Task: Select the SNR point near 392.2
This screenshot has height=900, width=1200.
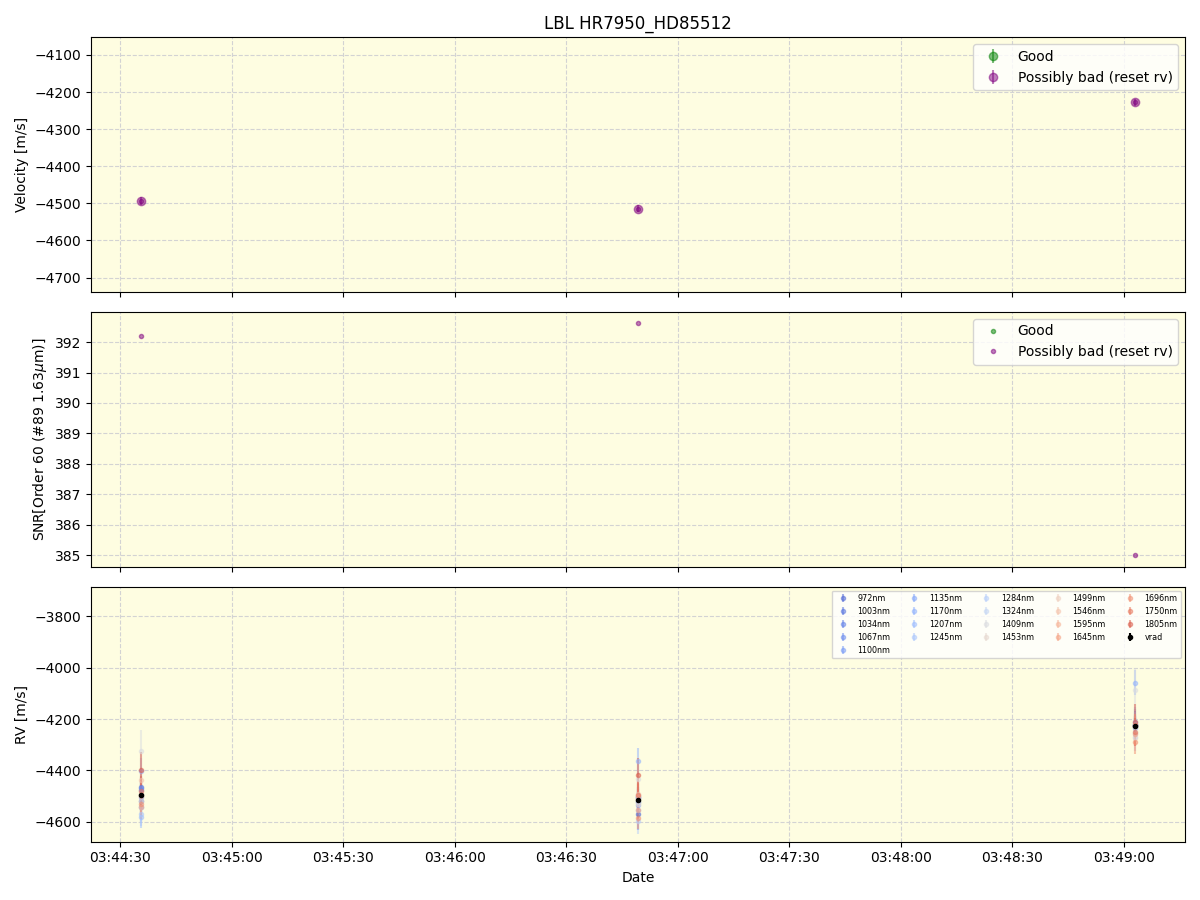Action: click(141, 336)
